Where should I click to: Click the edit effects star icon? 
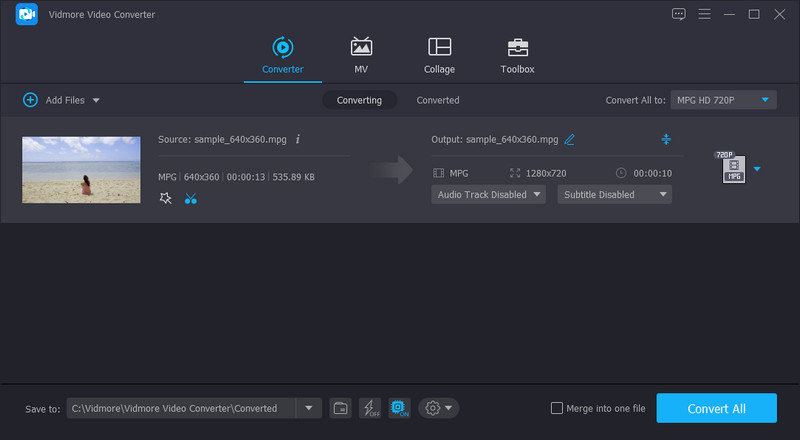(166, 198)
